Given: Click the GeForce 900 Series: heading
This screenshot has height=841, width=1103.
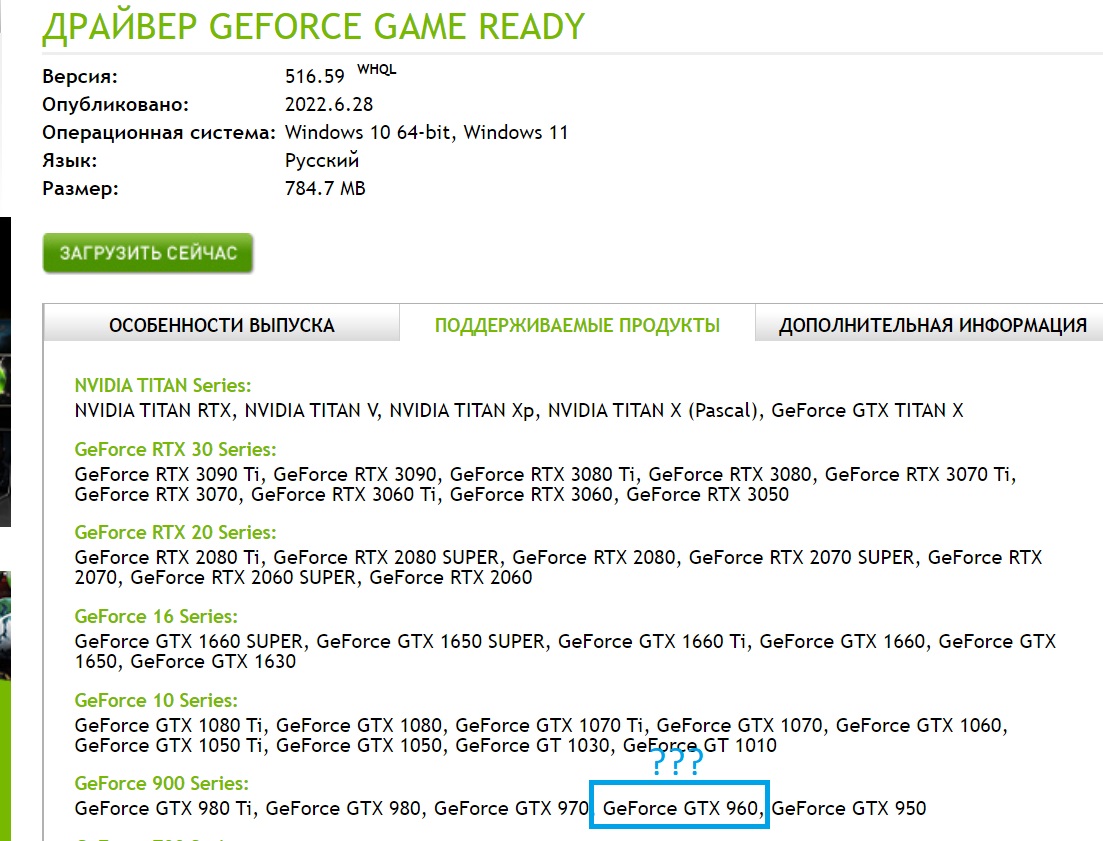Looking at the screenshot, I should point(162,783).
